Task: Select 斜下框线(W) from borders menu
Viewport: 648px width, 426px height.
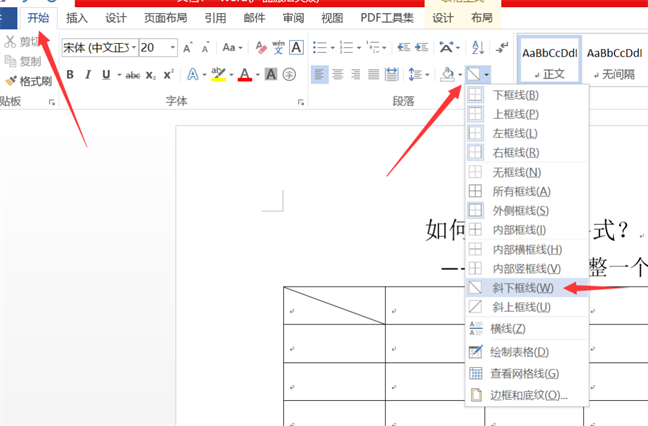Action: tap(522, 288)
